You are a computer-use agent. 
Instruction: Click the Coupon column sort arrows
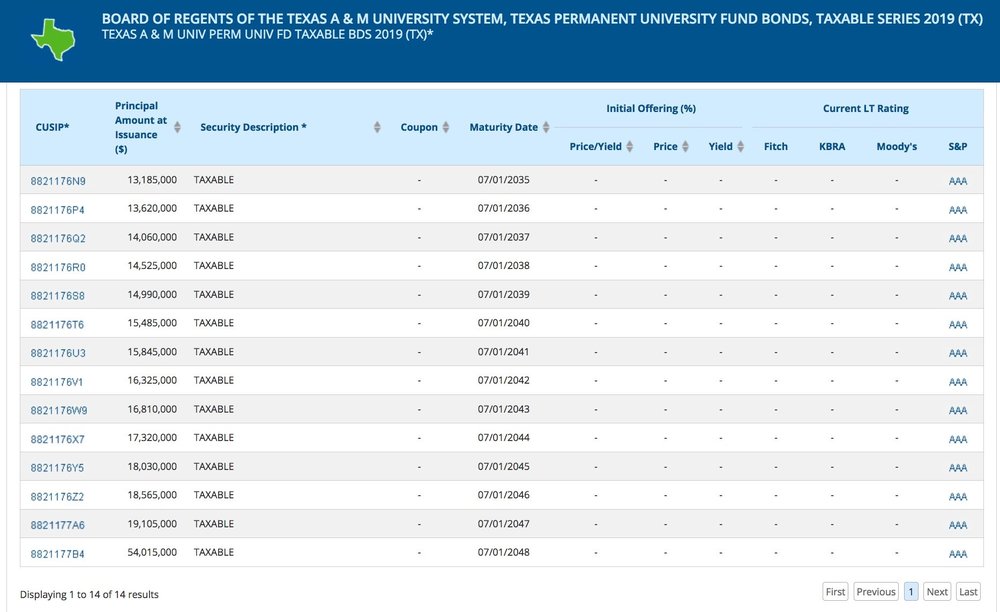point(446,127)
